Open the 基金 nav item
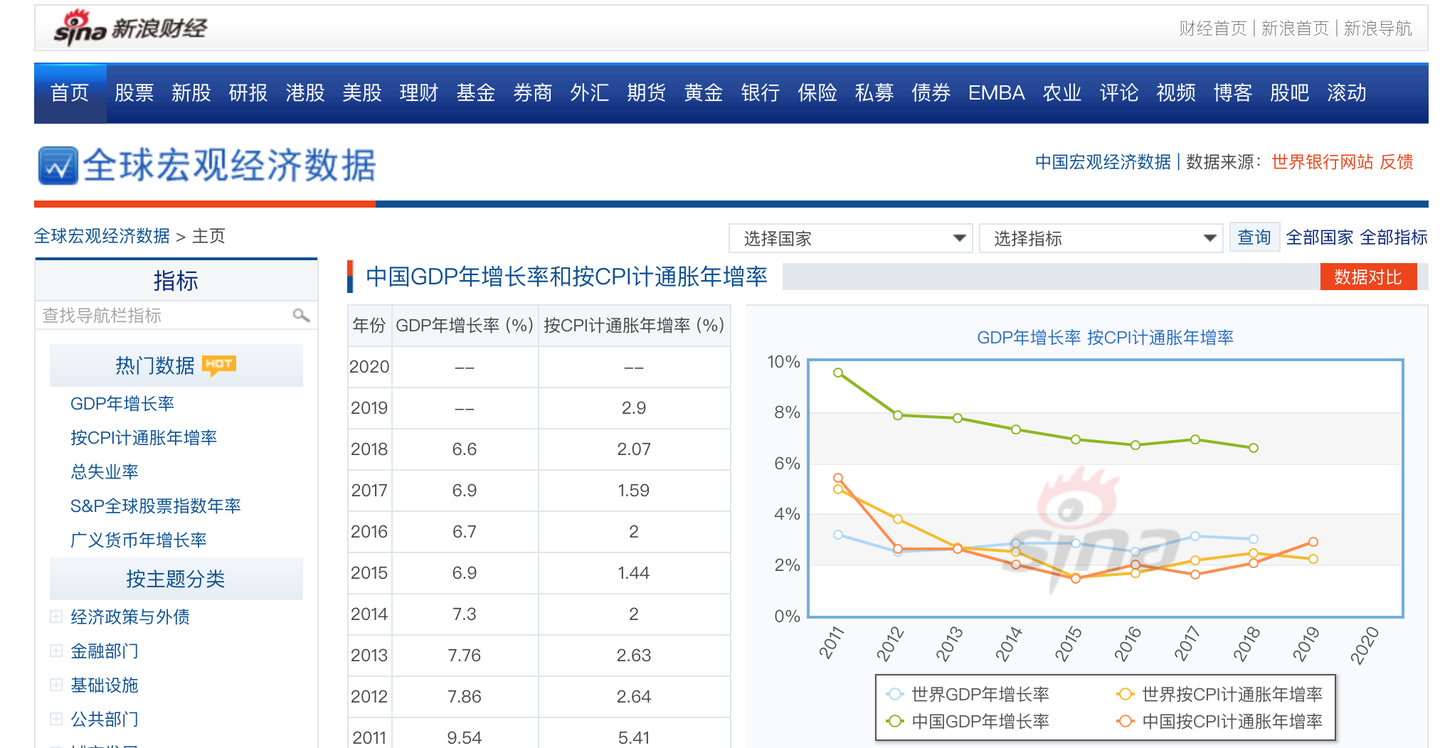This screenshot has width=1440, height=748. pos(476,93)
